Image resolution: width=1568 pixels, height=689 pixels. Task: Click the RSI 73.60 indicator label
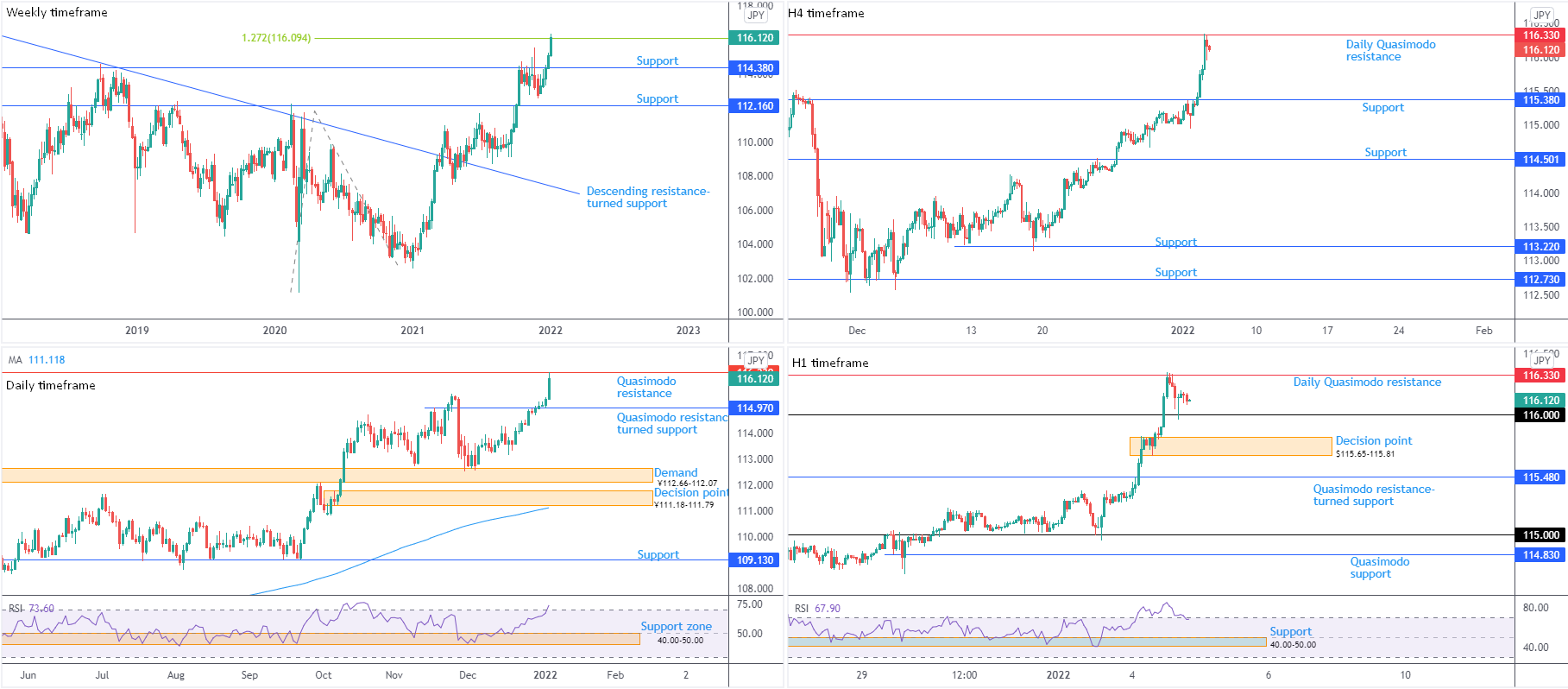pos(31,609)
